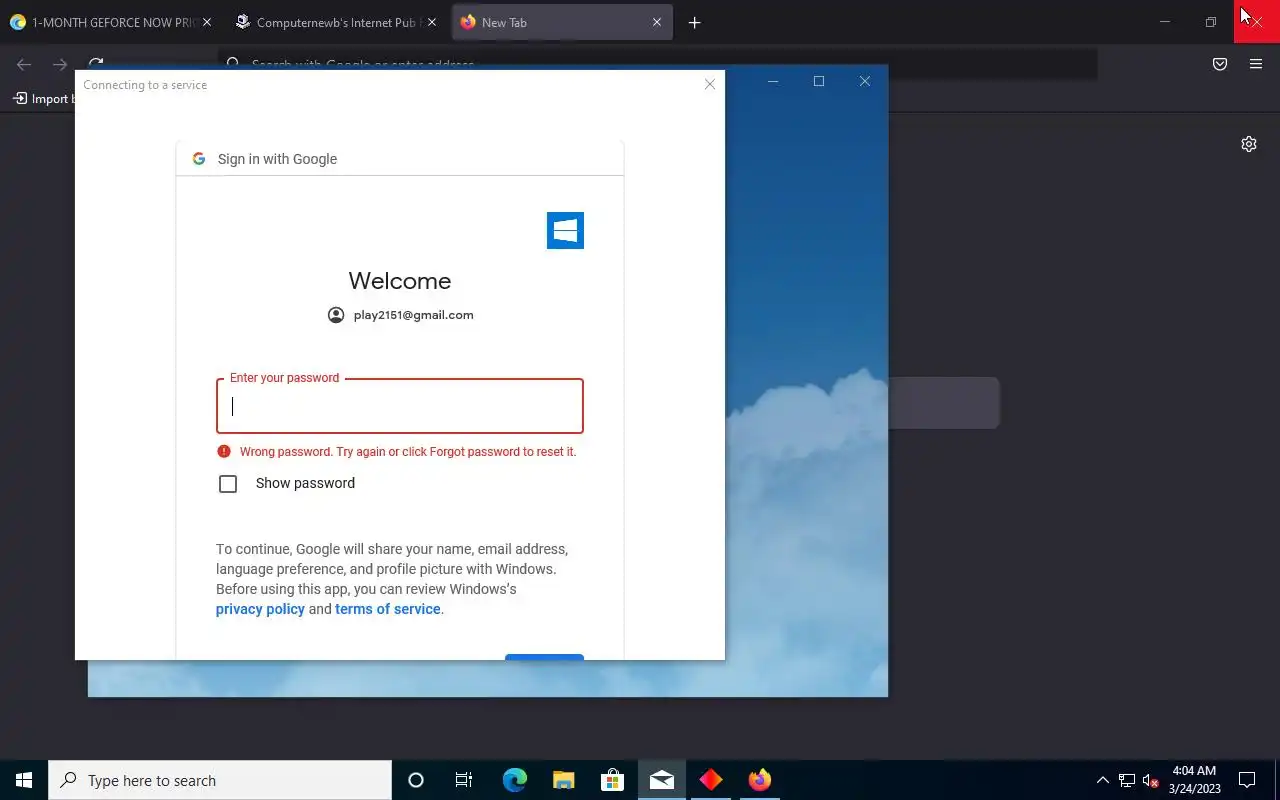Launch Microsoft Edge from taskbar
Screen dimensions: 1280x800
click(x=515, y=780)
